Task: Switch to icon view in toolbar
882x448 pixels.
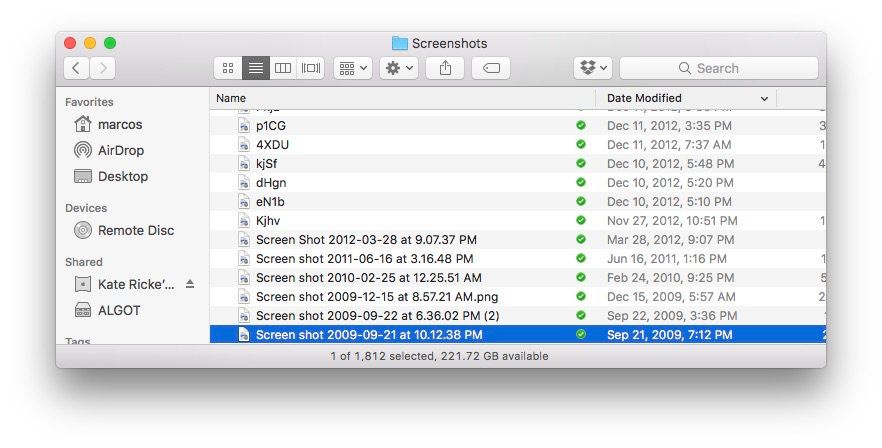Action: click(x=228, y=68)
